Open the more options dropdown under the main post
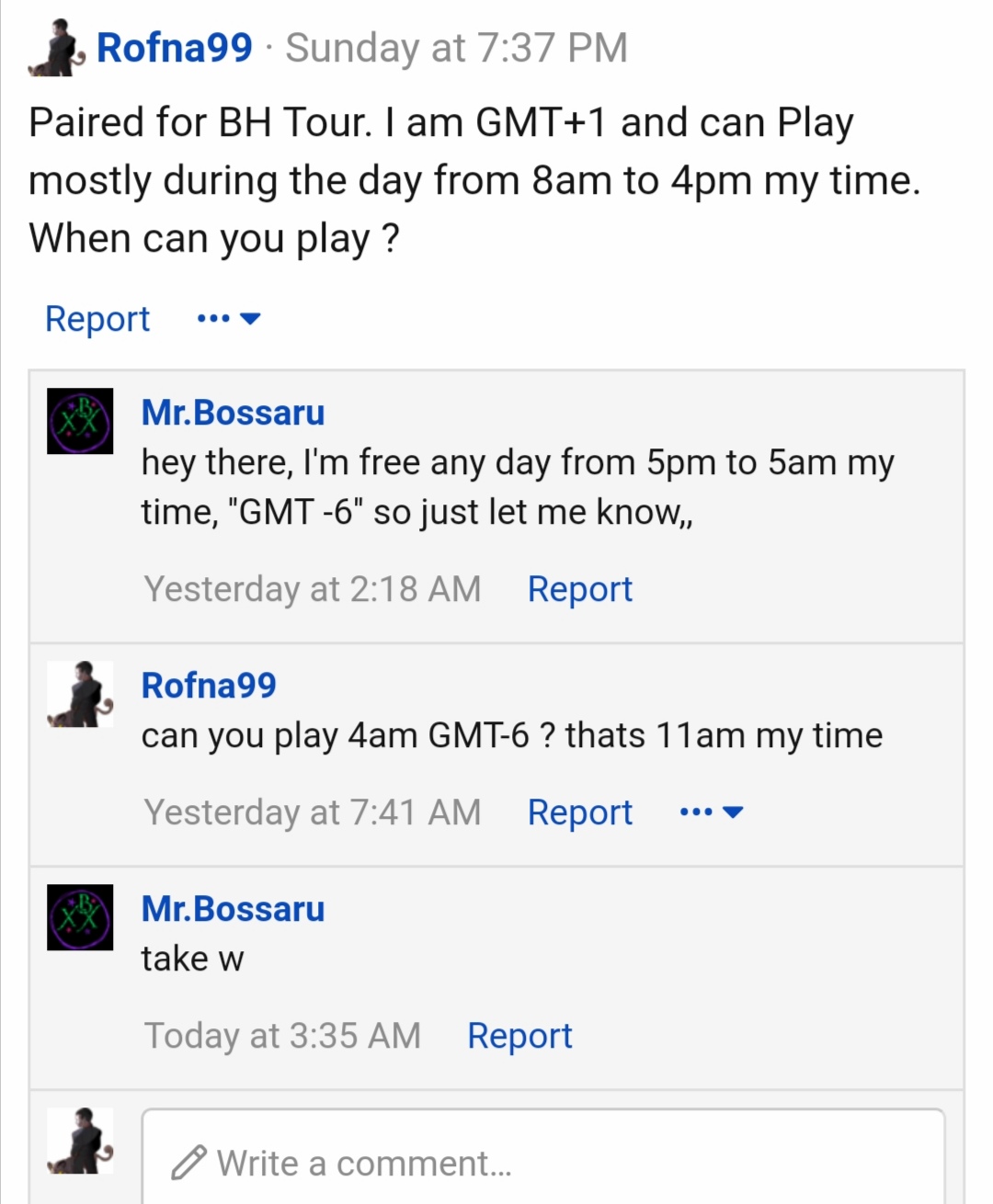The image size is (993, 1204). 229,319
